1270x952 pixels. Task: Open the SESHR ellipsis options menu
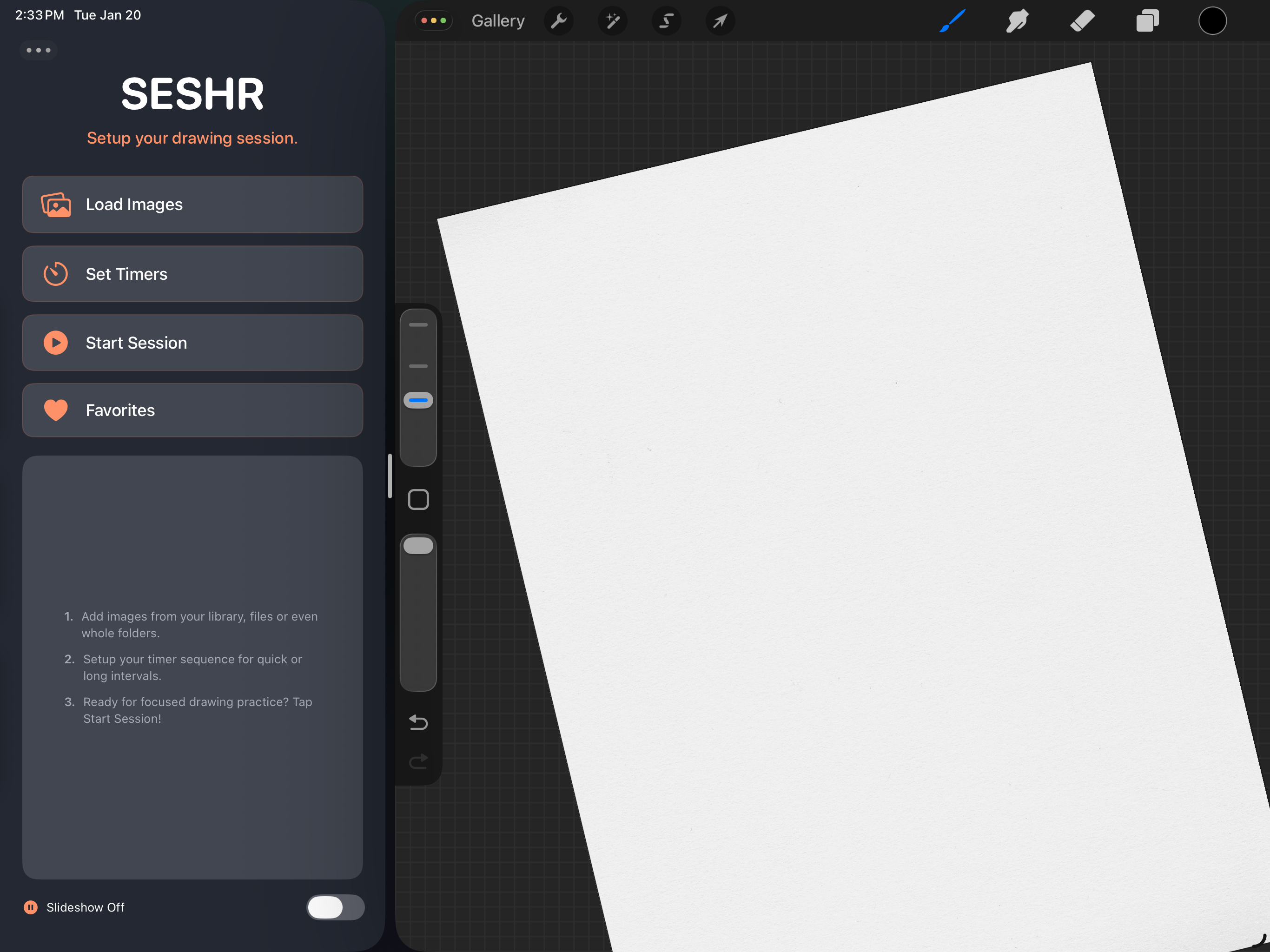39,50
